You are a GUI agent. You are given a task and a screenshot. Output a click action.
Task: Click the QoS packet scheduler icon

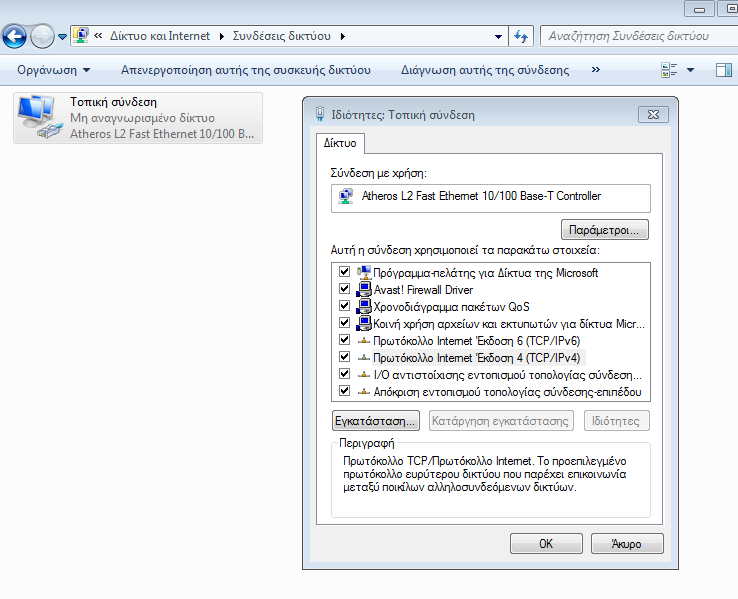point(364,306)
